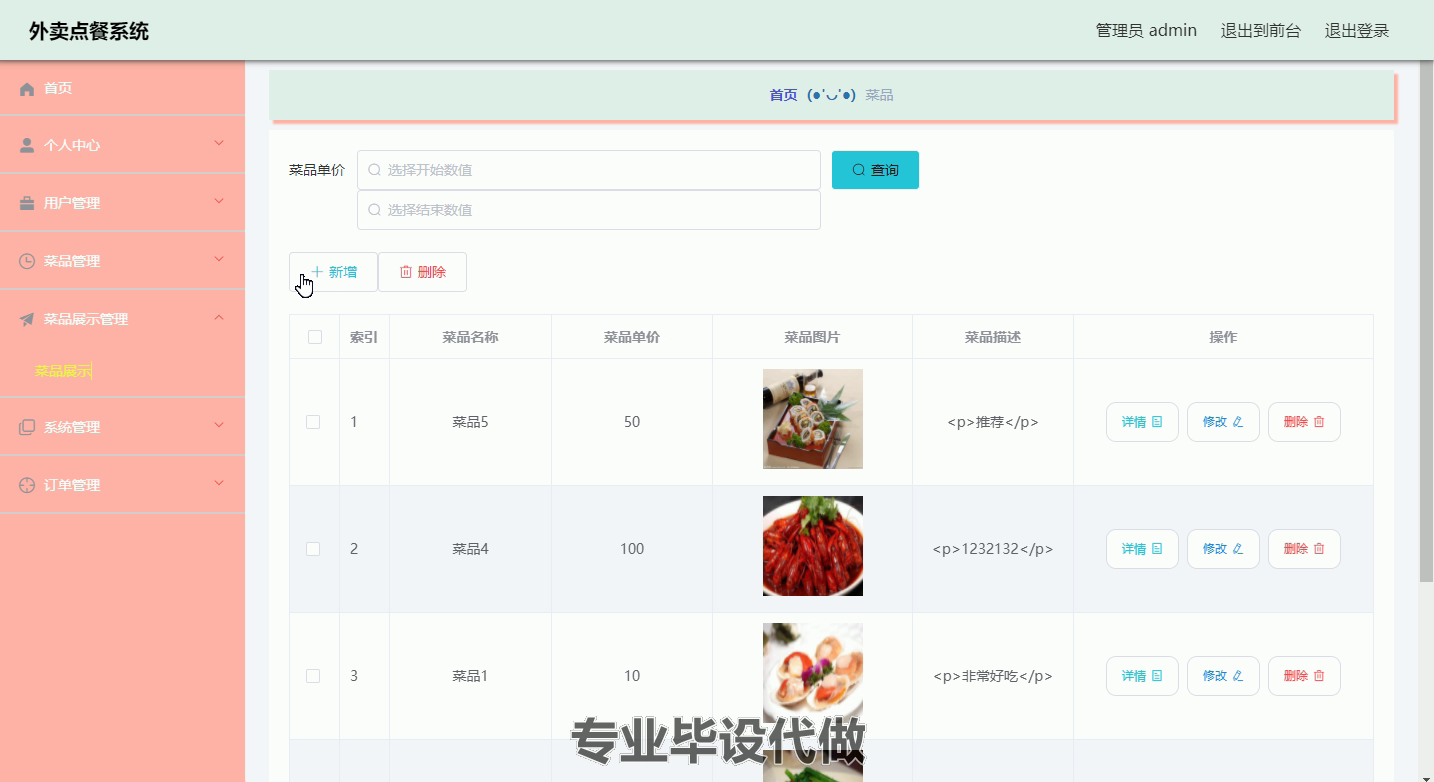Click the magnifier icon in 选择开始数值 field
The width and height of the screenshot is (1434, 782).
click(375, 170)
